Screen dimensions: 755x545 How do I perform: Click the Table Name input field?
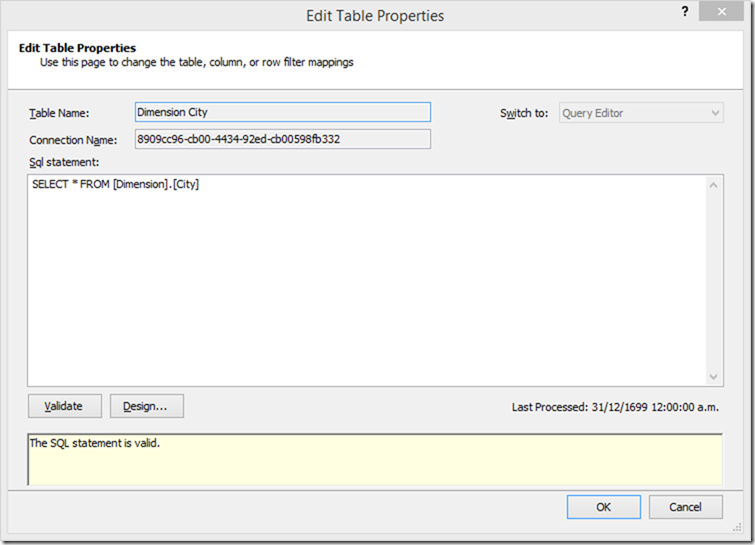283,112
